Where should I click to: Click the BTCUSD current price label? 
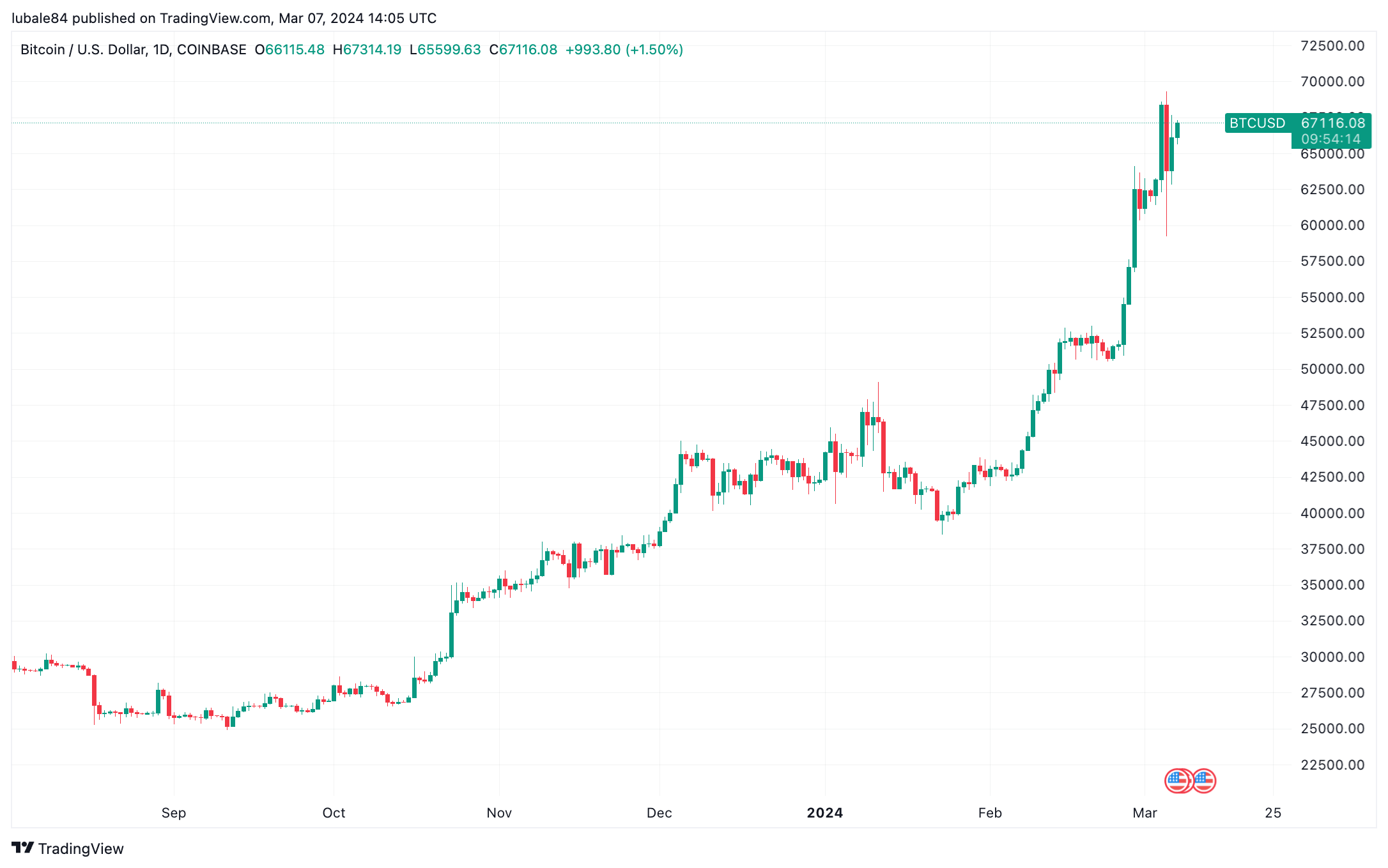(x=1298, y=123)
